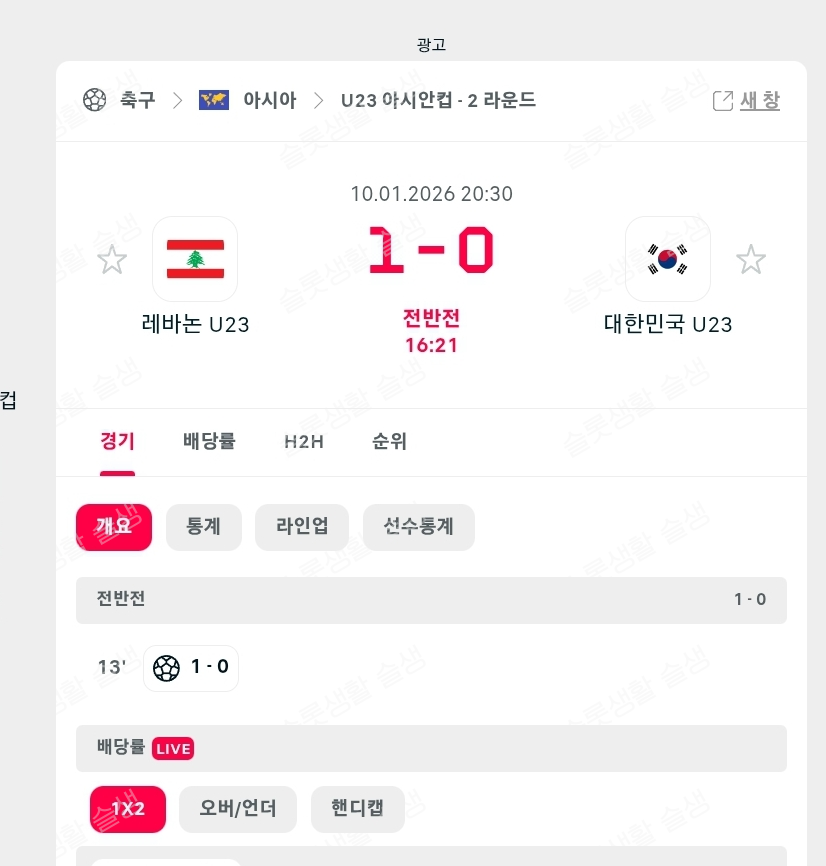The width and height of the screenshot is (826, 866).
Task: Open Lebanon U23 team flag logo
Action: click(x=195, y=259)
